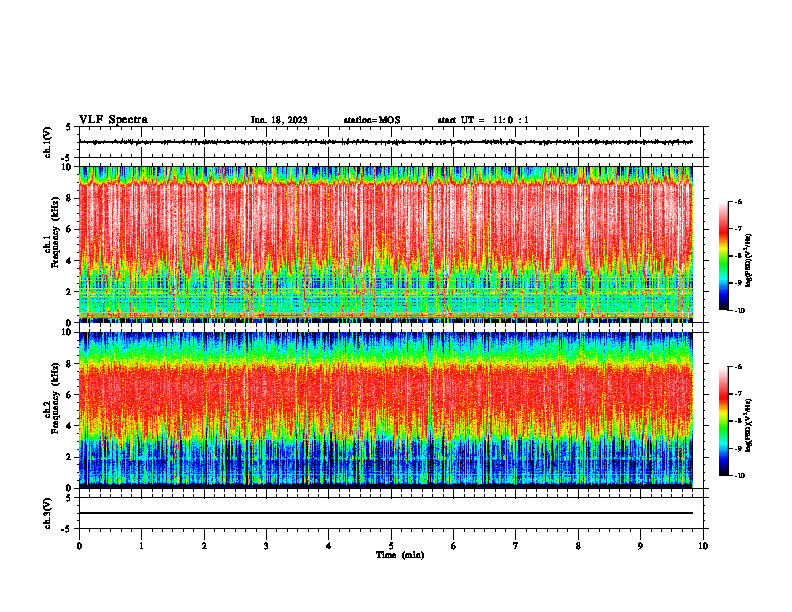This screenshot has width=792, height=612.
Task: Click the time axis tick label "10"
Action: (x=703, y=546)
